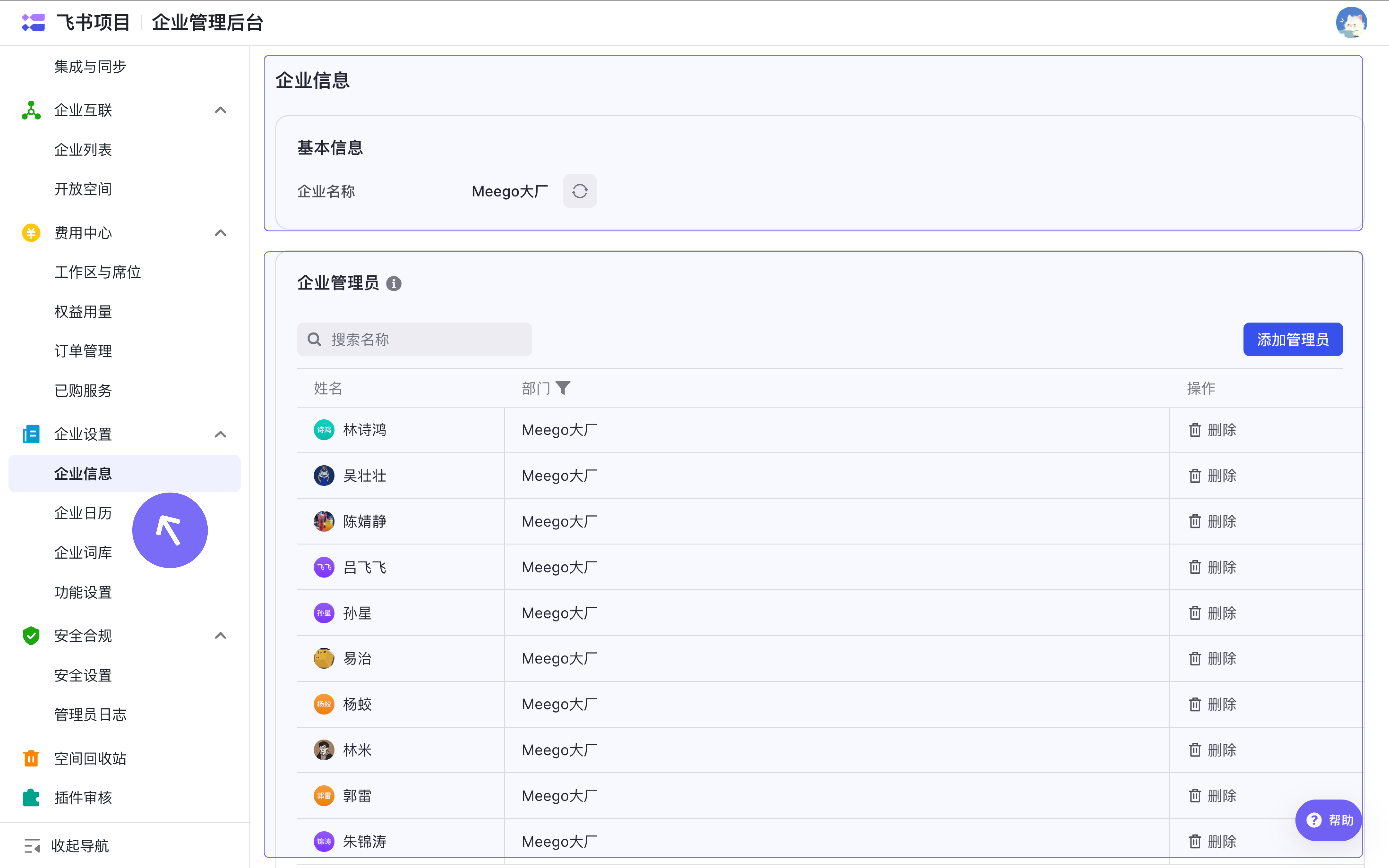
Task: Open 企业词库 in the sidebar
Action: click(83, 552)
